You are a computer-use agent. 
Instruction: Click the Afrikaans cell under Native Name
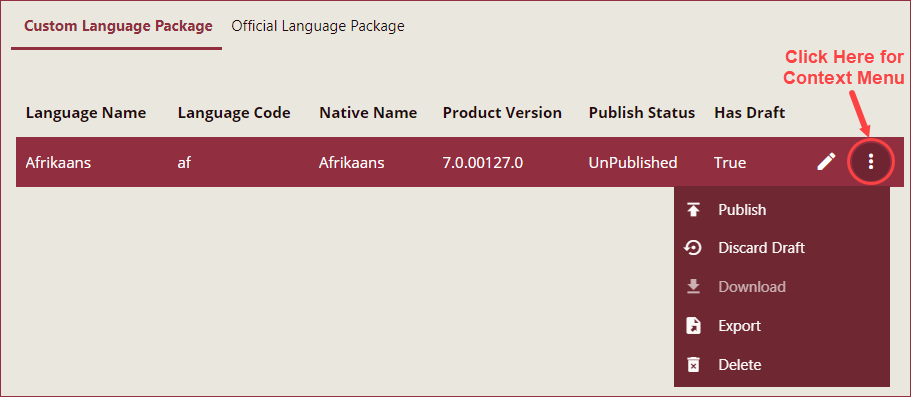[x=352, y=162]
